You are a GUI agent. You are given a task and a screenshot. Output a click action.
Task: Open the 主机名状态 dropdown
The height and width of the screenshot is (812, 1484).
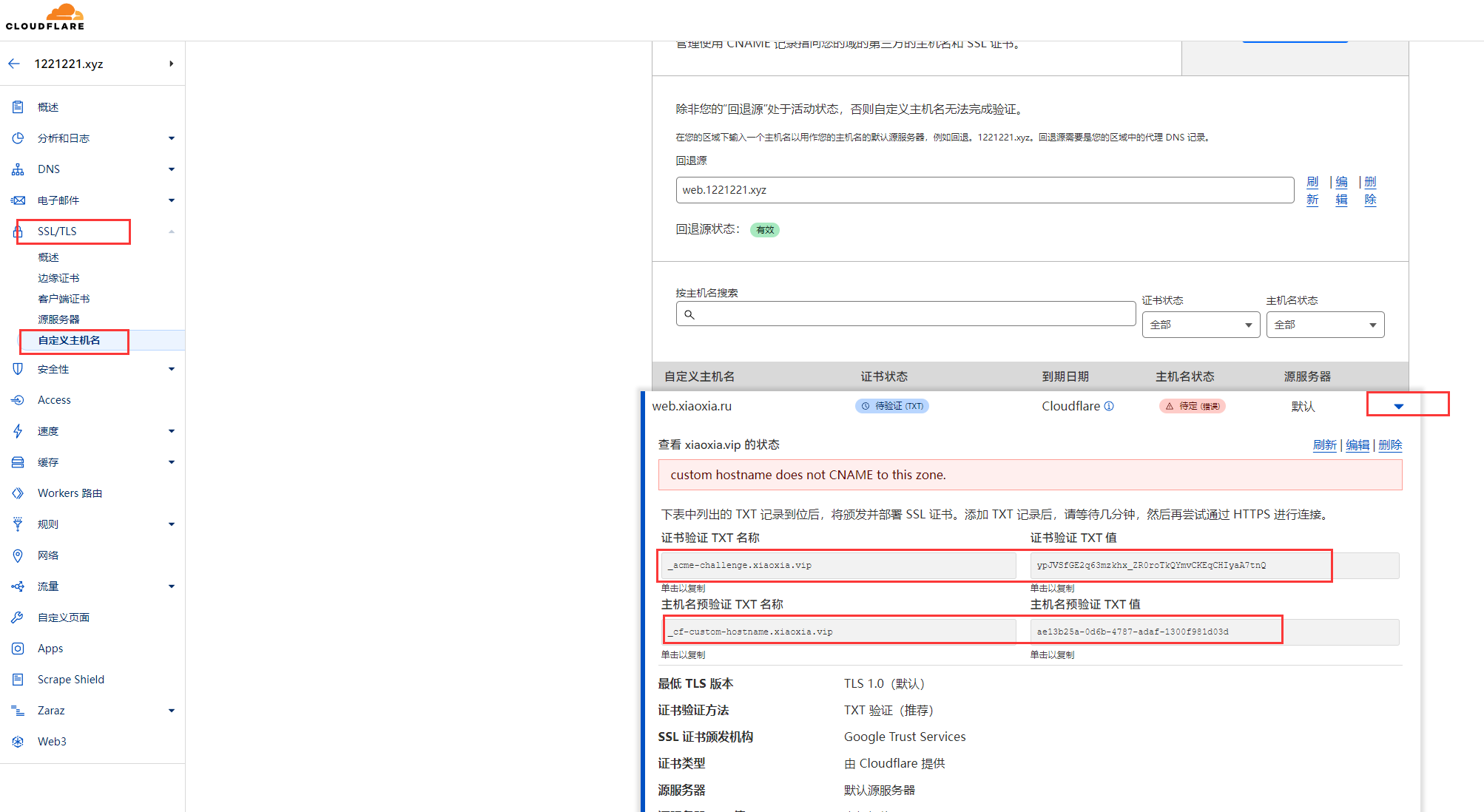[1324, 325]
